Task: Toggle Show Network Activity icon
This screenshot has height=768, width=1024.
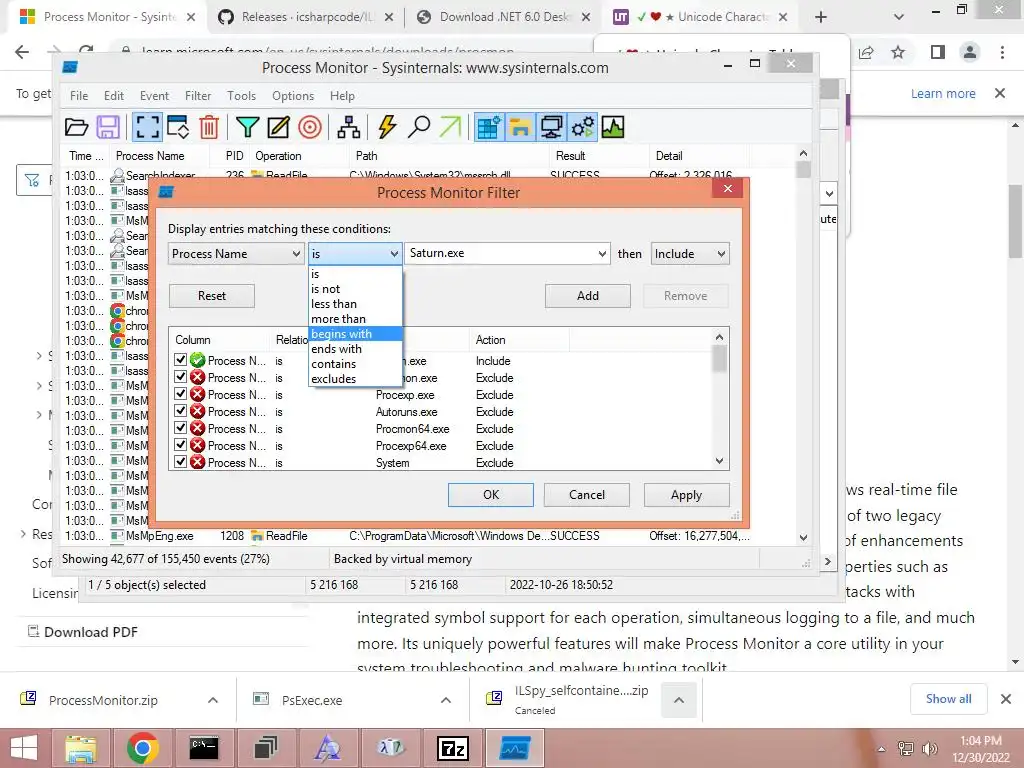Action: 551,127
